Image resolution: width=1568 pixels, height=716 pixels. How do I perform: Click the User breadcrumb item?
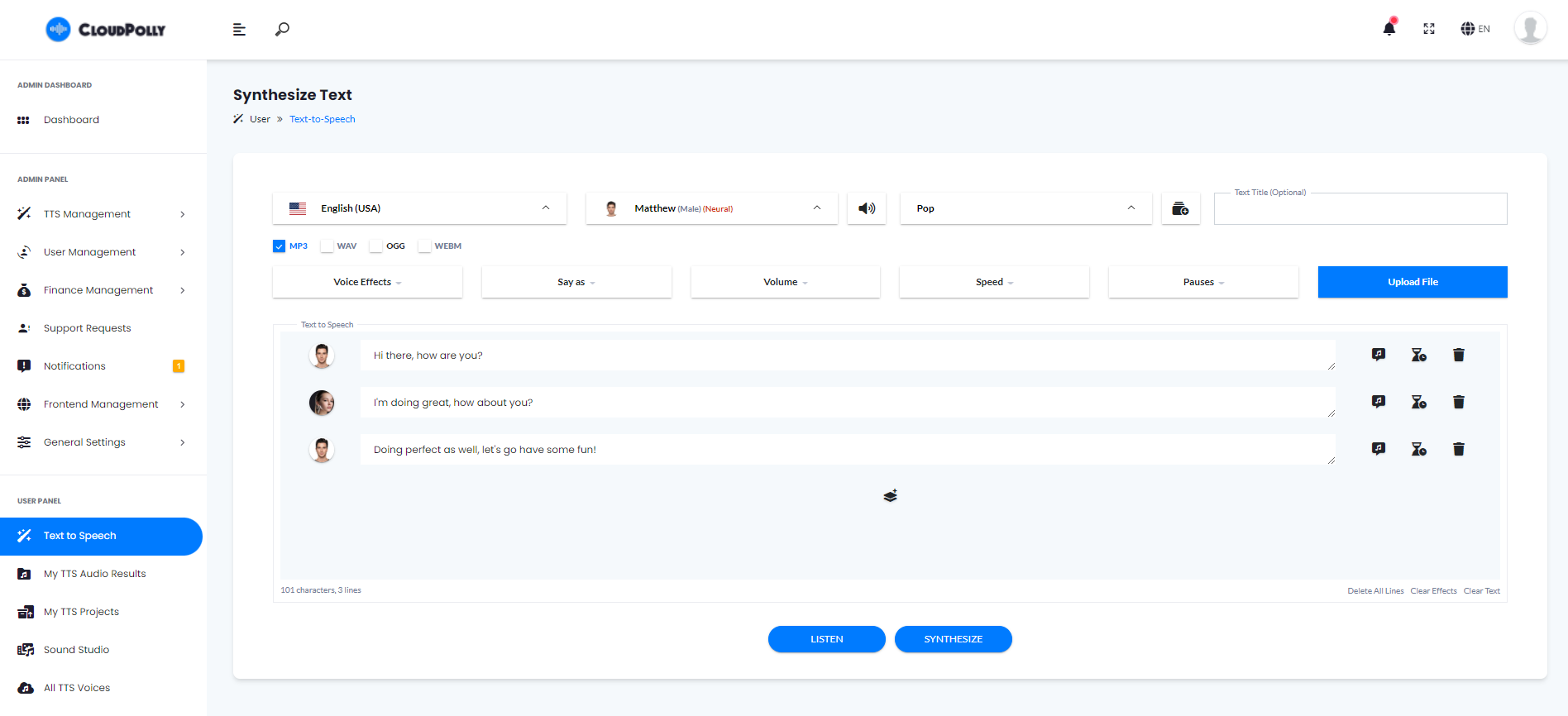point(260,119)
